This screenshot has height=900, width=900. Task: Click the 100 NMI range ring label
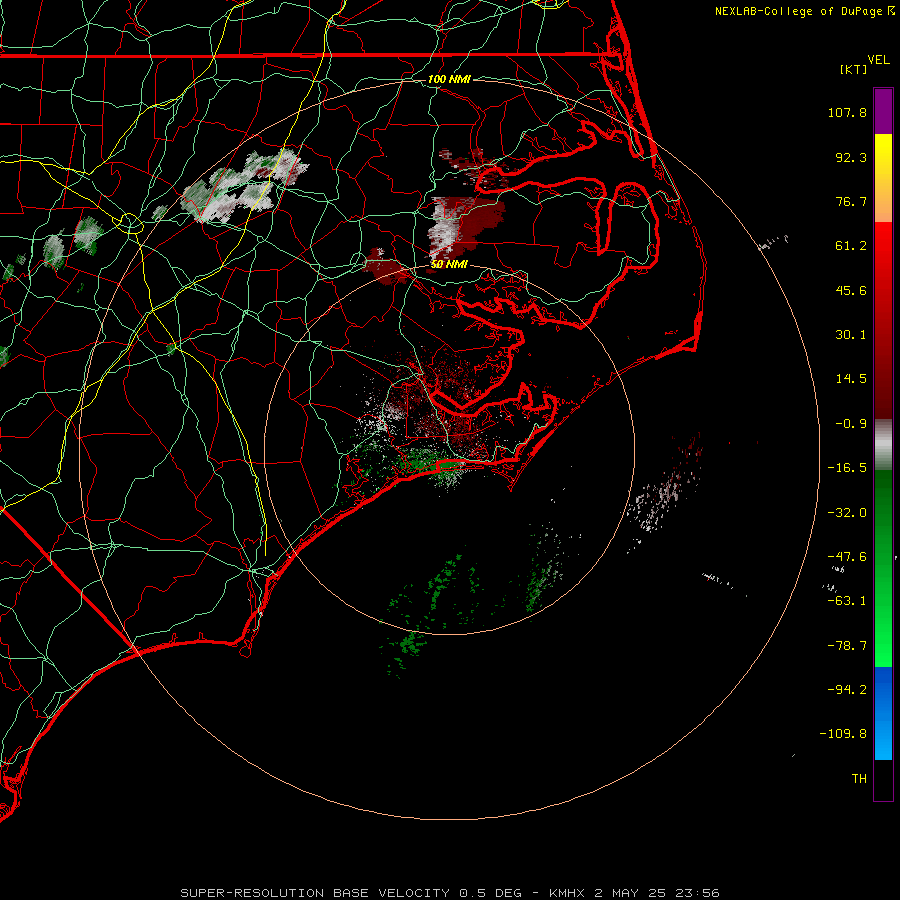449,79
